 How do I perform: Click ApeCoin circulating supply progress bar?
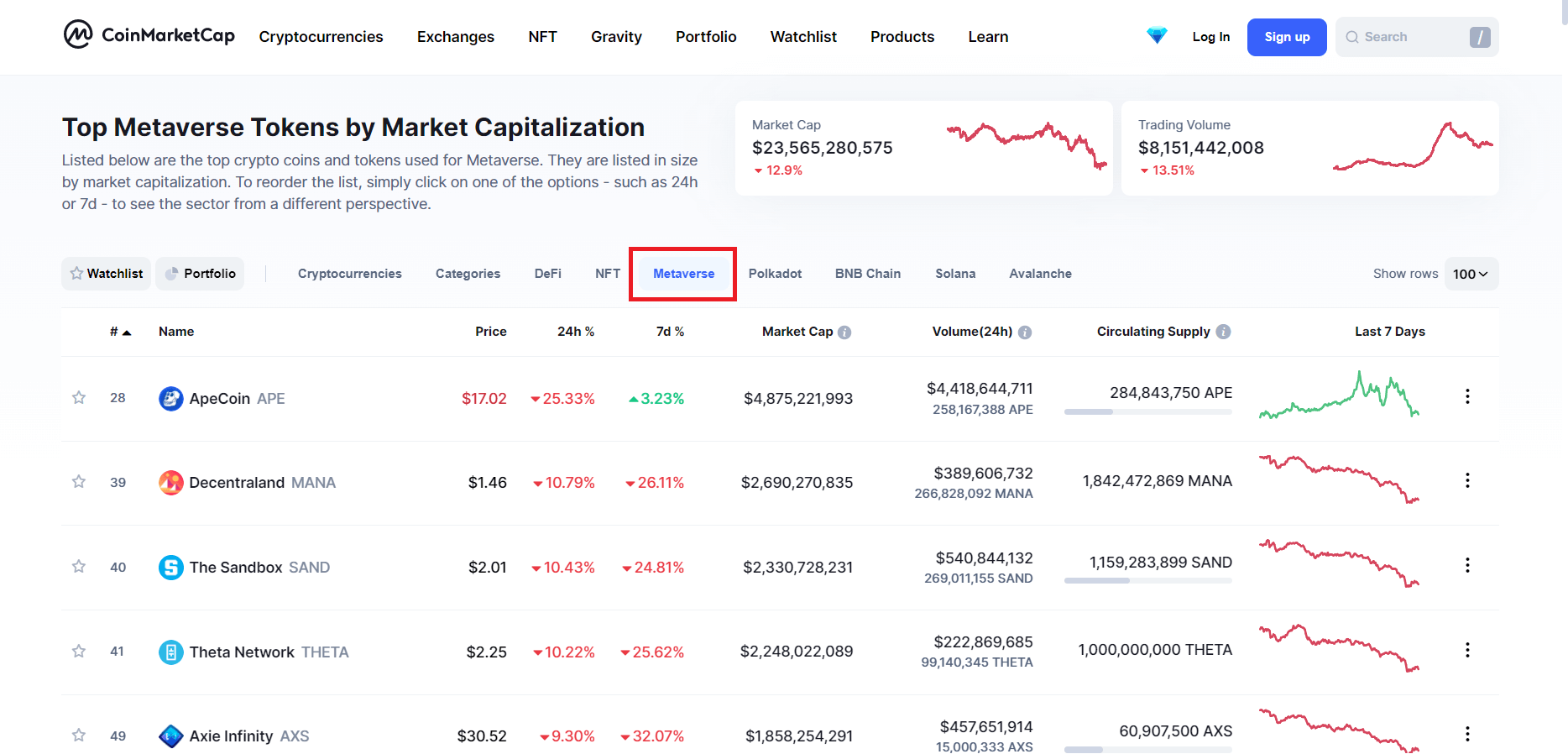tap(1148, 411)
